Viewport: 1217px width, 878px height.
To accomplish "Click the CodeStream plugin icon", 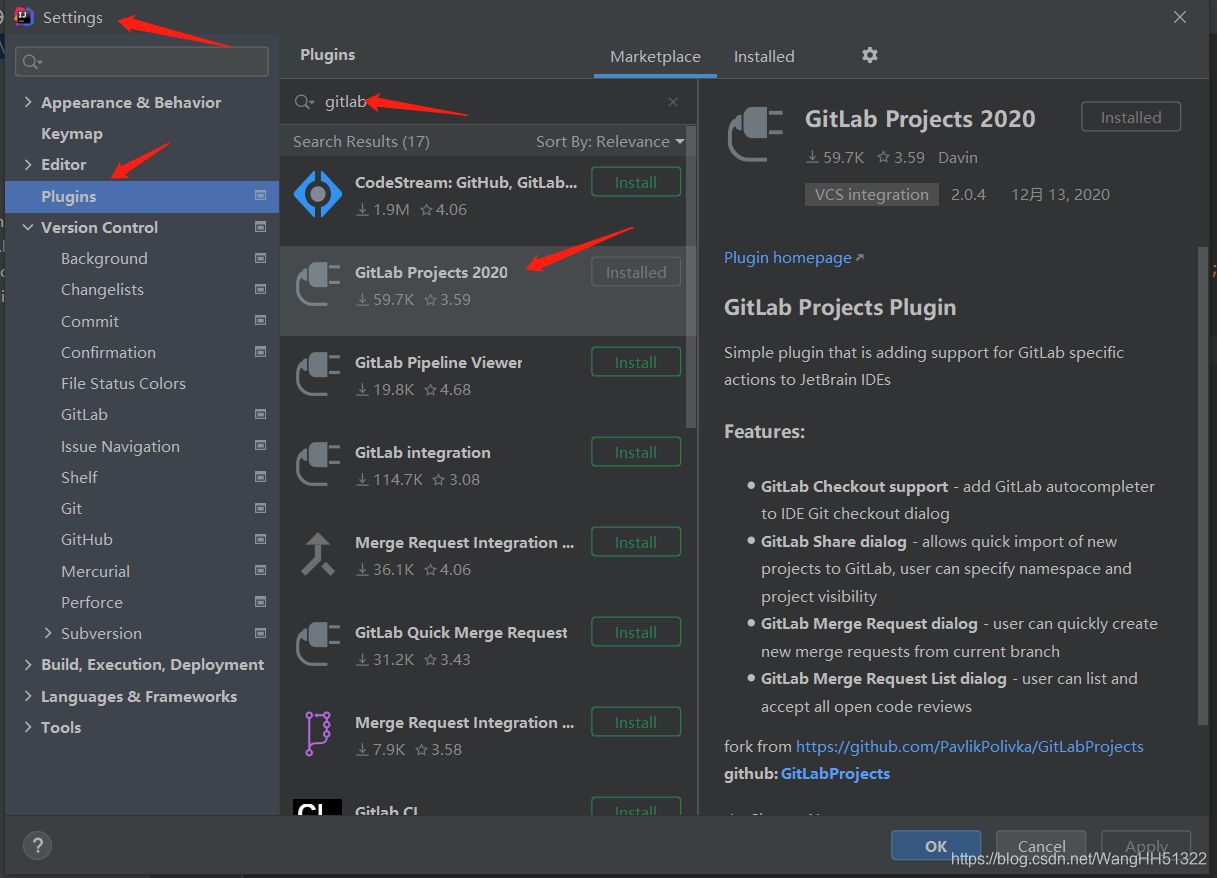I will (x=317, y=195).
